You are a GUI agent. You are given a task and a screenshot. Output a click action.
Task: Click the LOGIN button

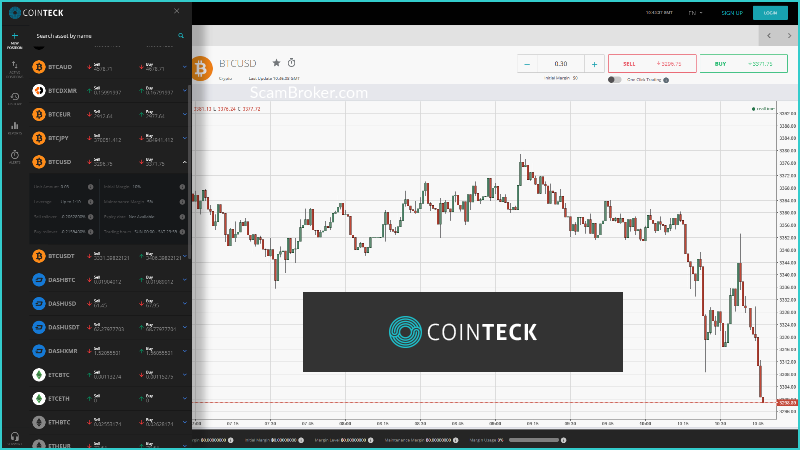click(x=770, y=13)
